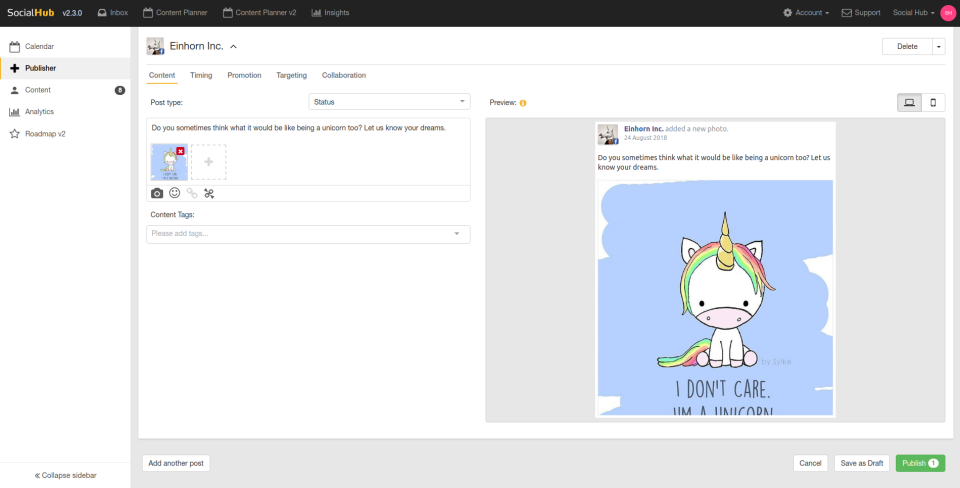Add another image via plus placeholder
The image size is (960, 488).
[209, 162]
